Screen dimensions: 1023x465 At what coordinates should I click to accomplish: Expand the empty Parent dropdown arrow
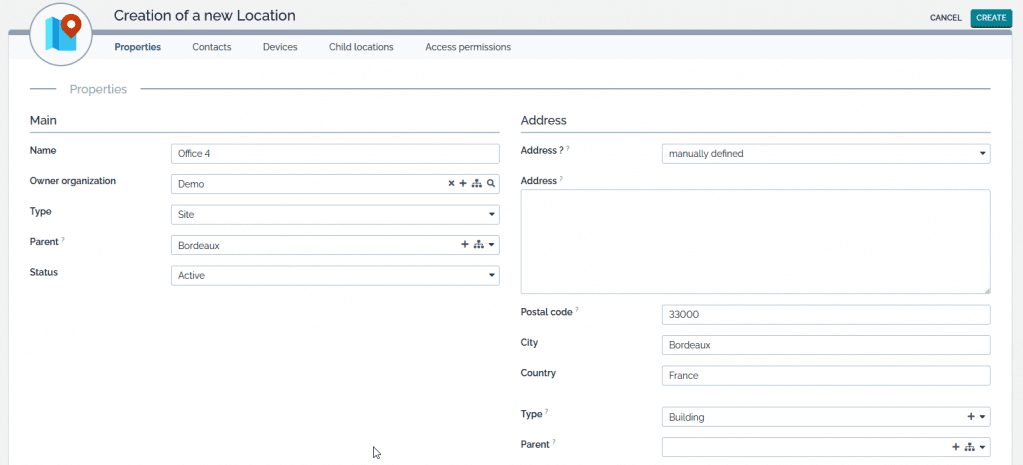983,448
